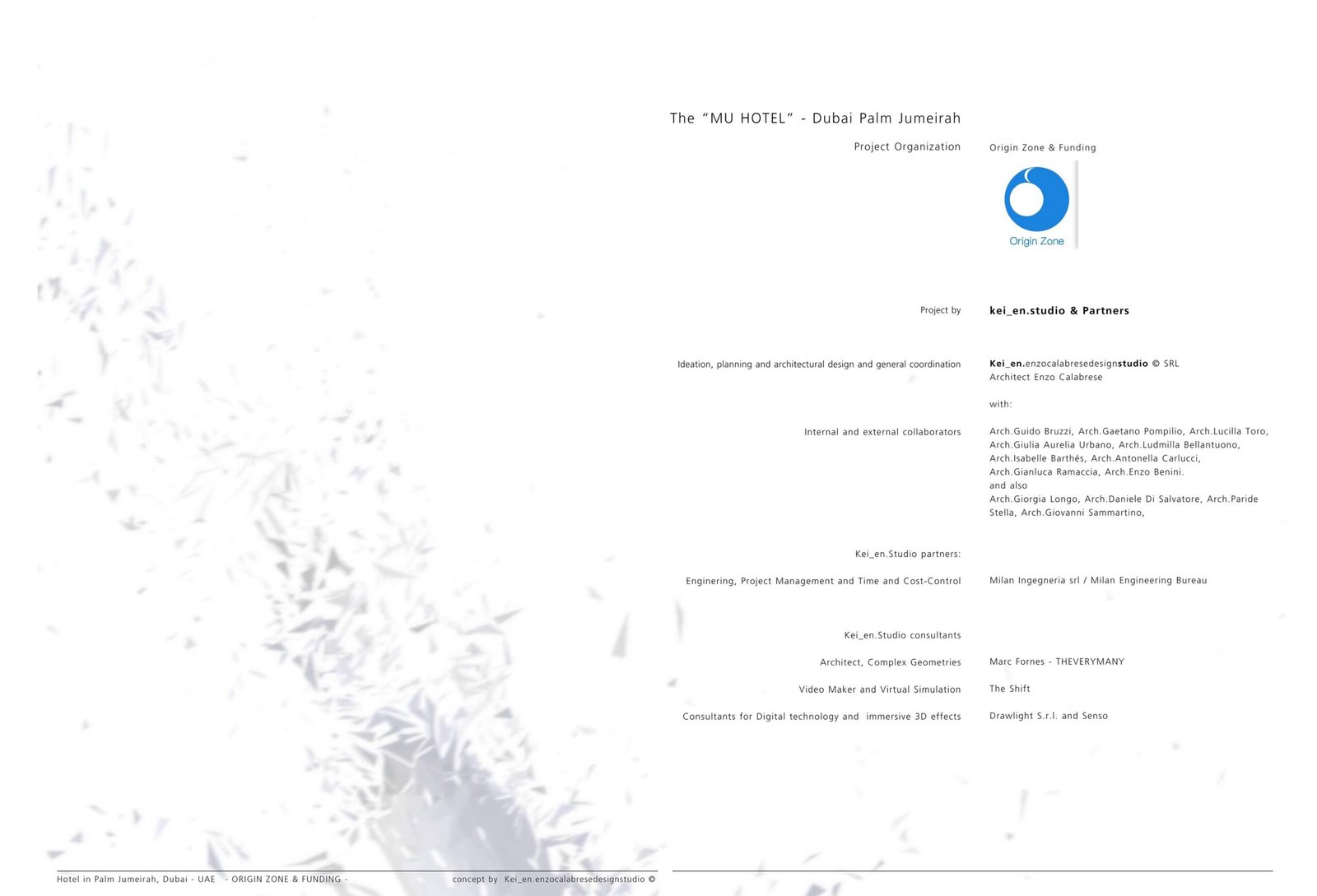Screen dimensions: 1317x896
Task: Click the 'Origin Zone & Funding' label above logo
Action: 1042,148
